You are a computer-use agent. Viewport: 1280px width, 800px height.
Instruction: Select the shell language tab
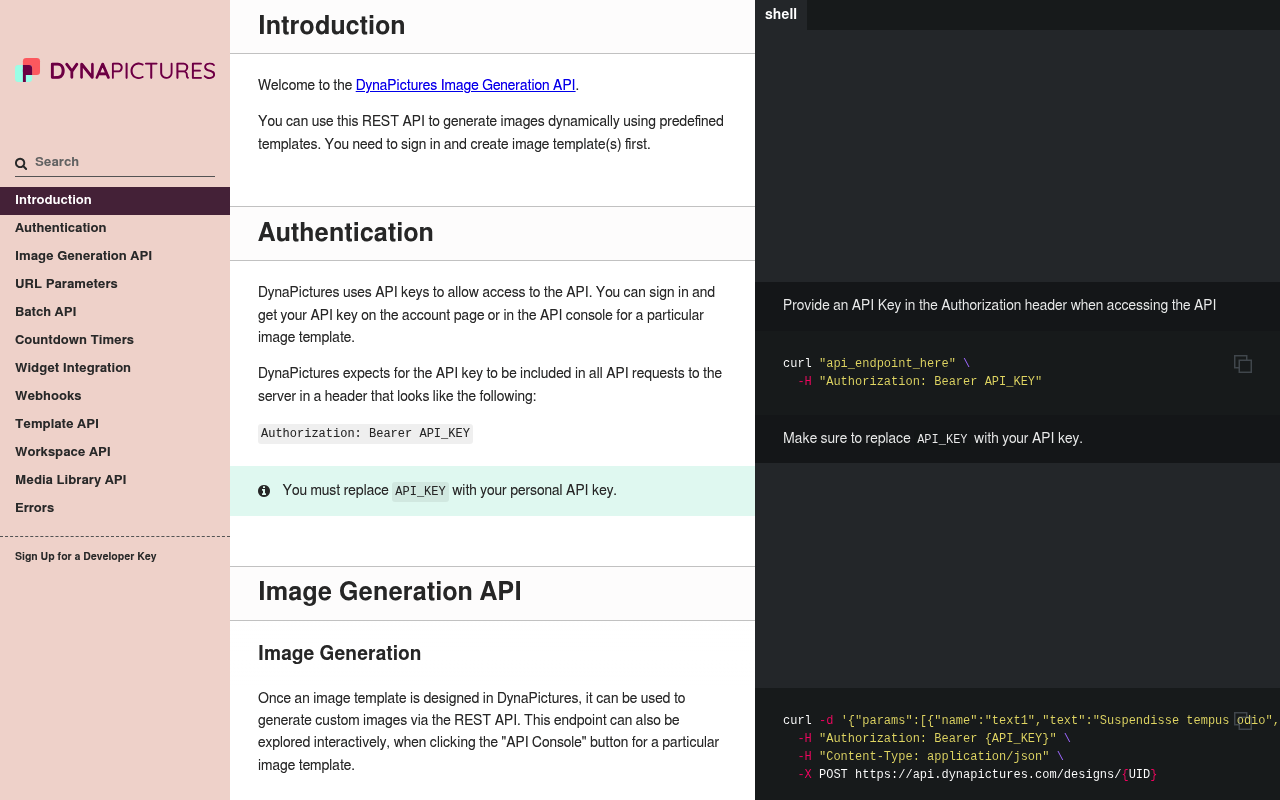[x=781, y=14]
